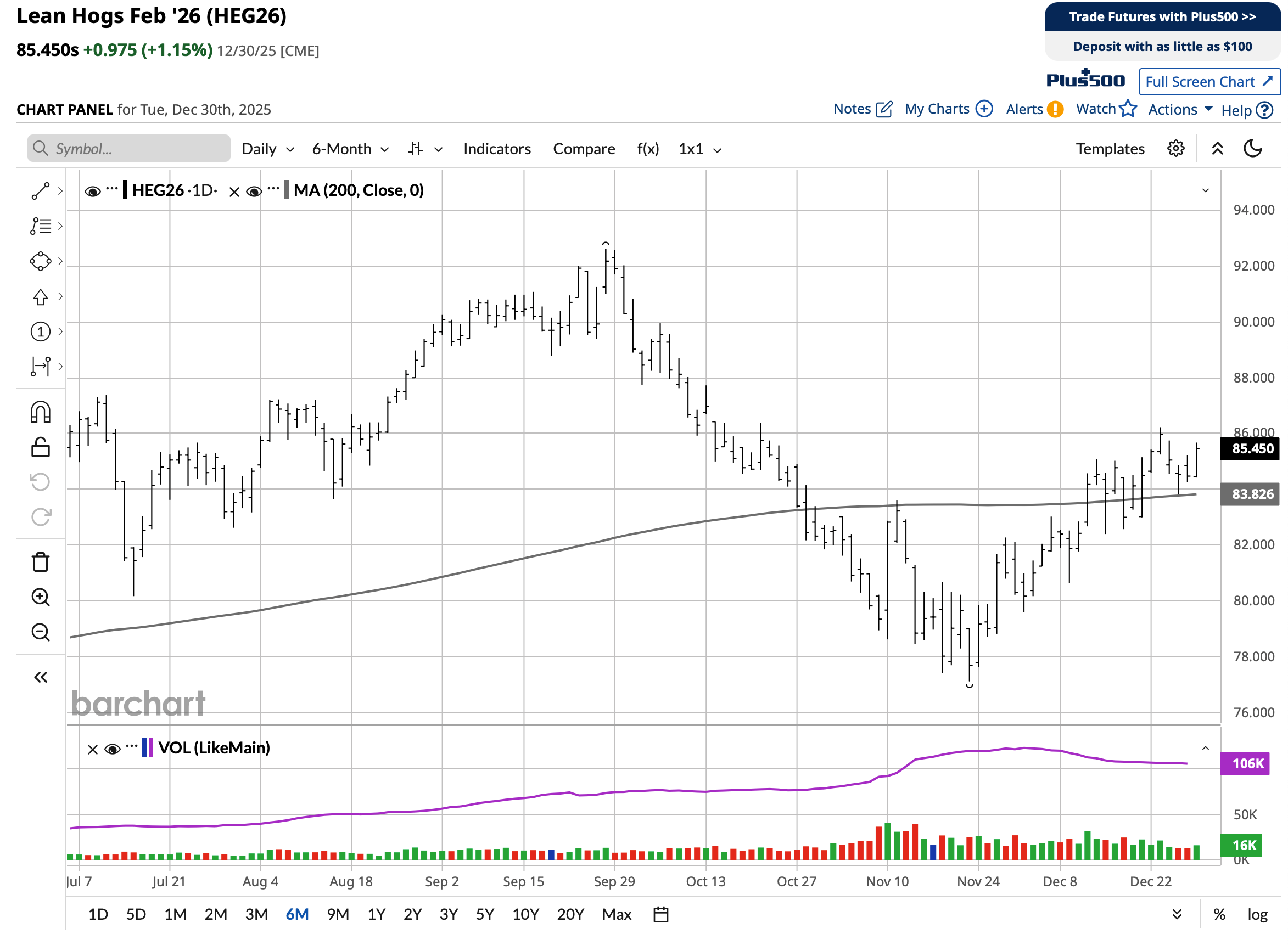
Task: Open the Daily interval dropdown
Action: (268, 149)
